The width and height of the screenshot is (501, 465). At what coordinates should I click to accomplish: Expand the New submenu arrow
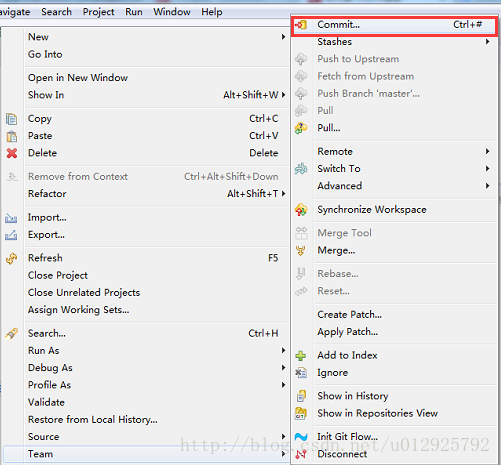[283, 37]
